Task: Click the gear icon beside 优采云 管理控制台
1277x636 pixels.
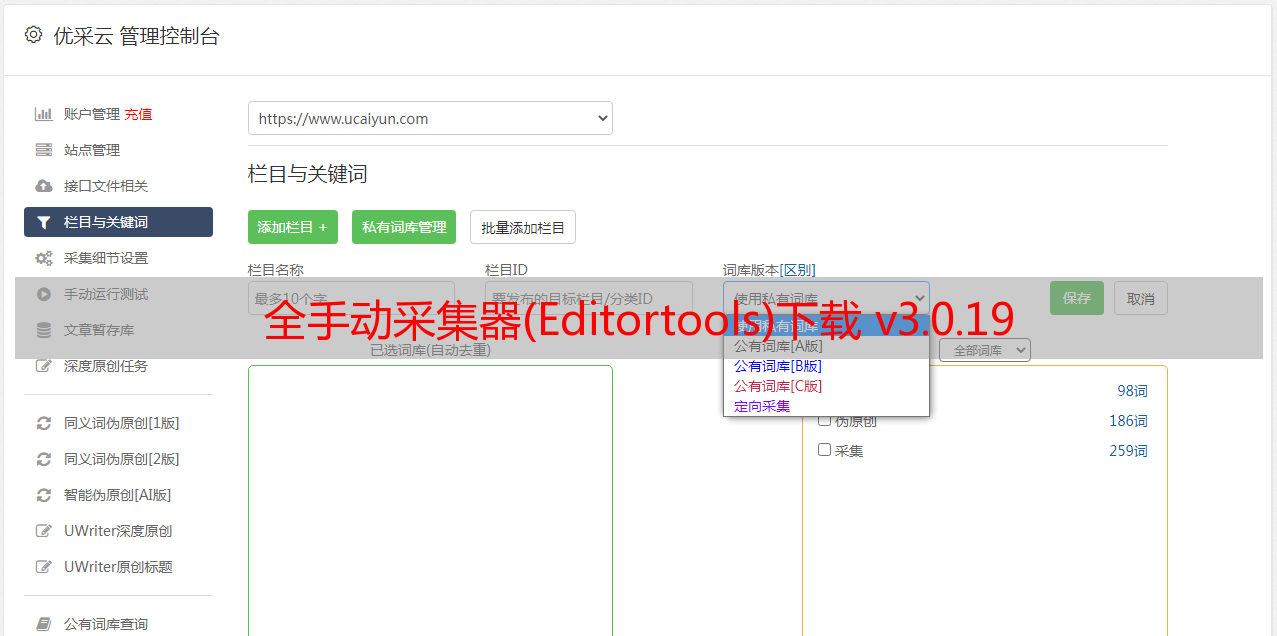Action: pyautogui.click(x=33, y=35)
